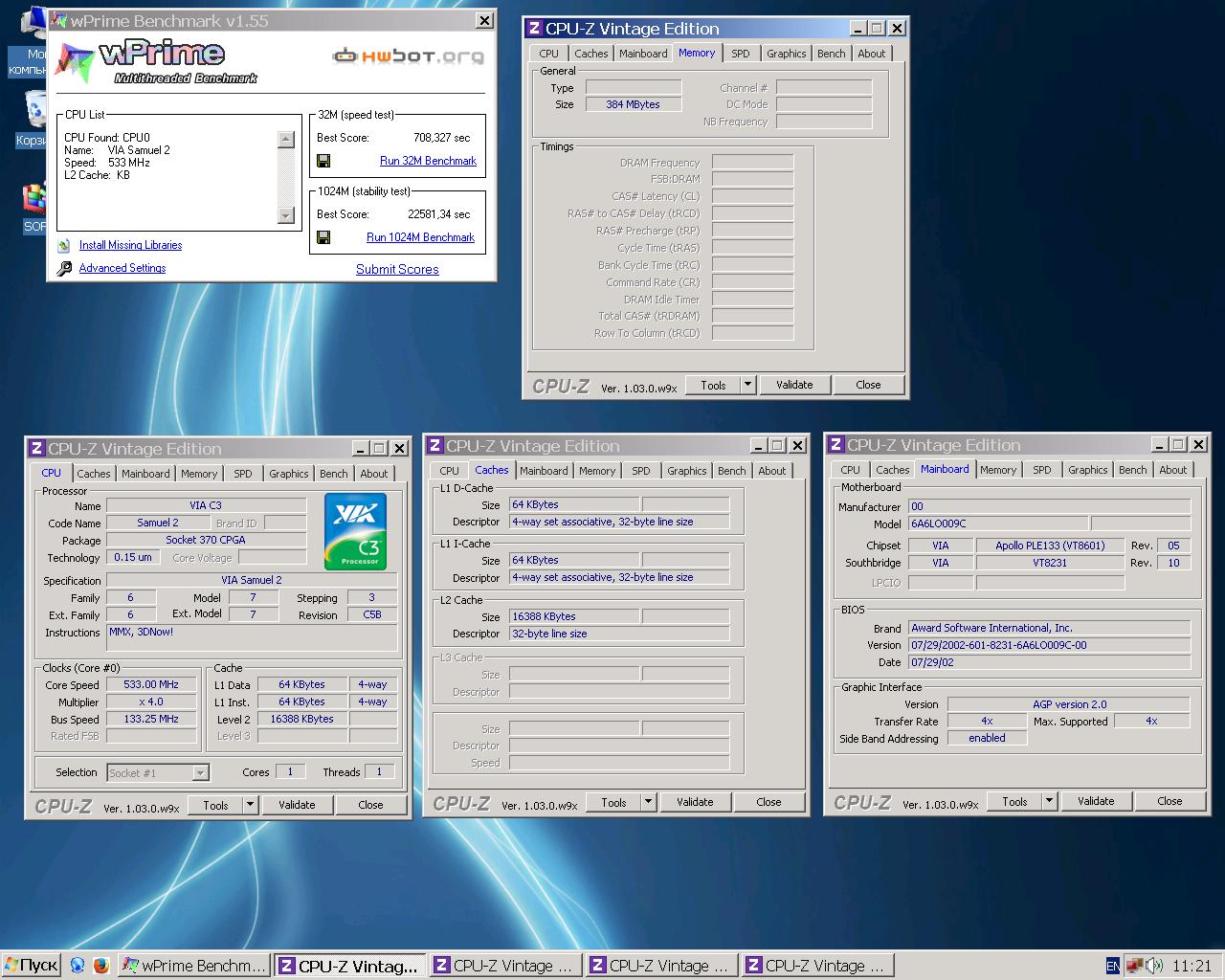Click the hwbot.org logo in wPrime
The image size is (1225, 980).
tap(409, 56)
